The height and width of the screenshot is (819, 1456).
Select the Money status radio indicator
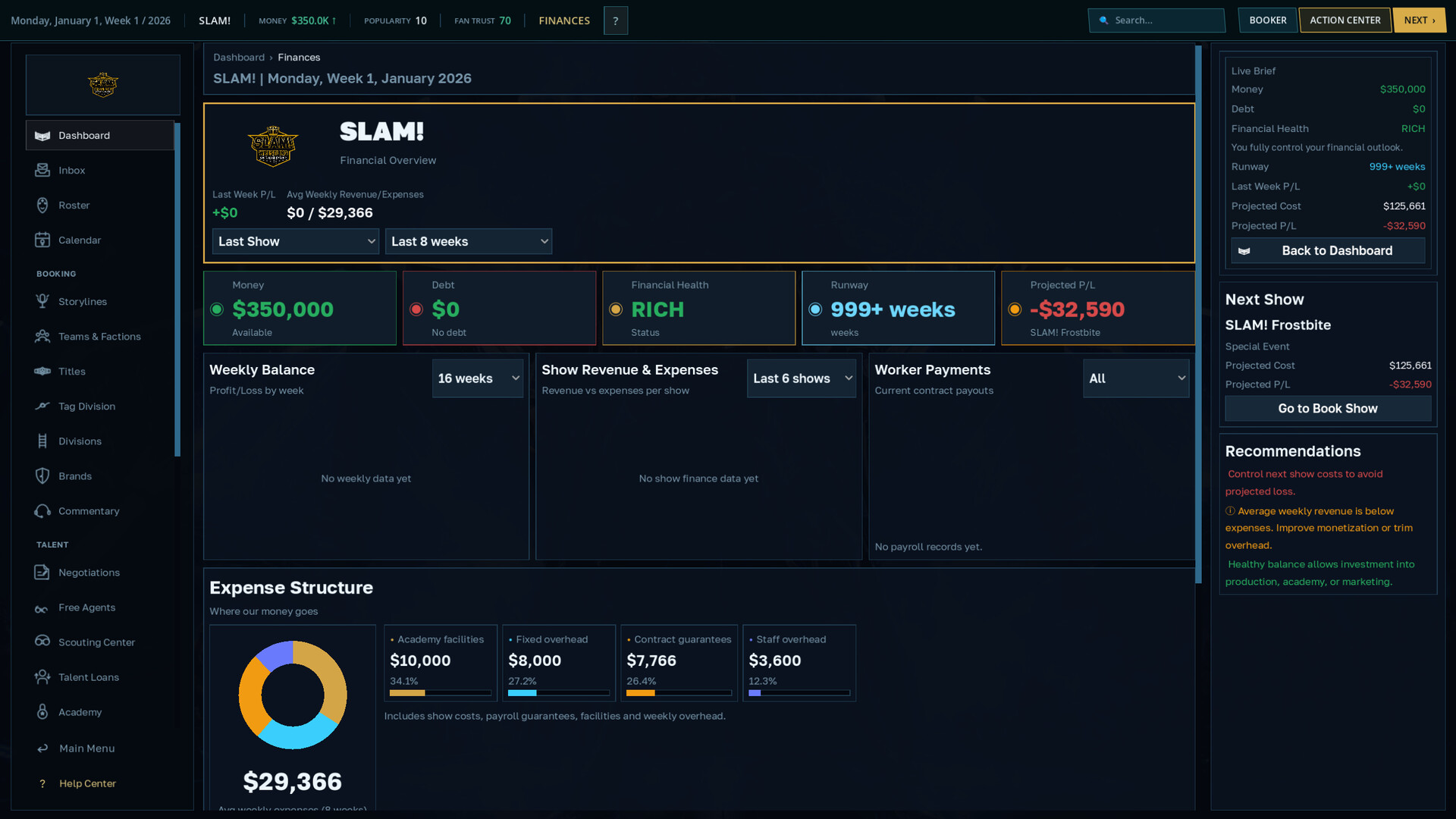tap(217, 309)
